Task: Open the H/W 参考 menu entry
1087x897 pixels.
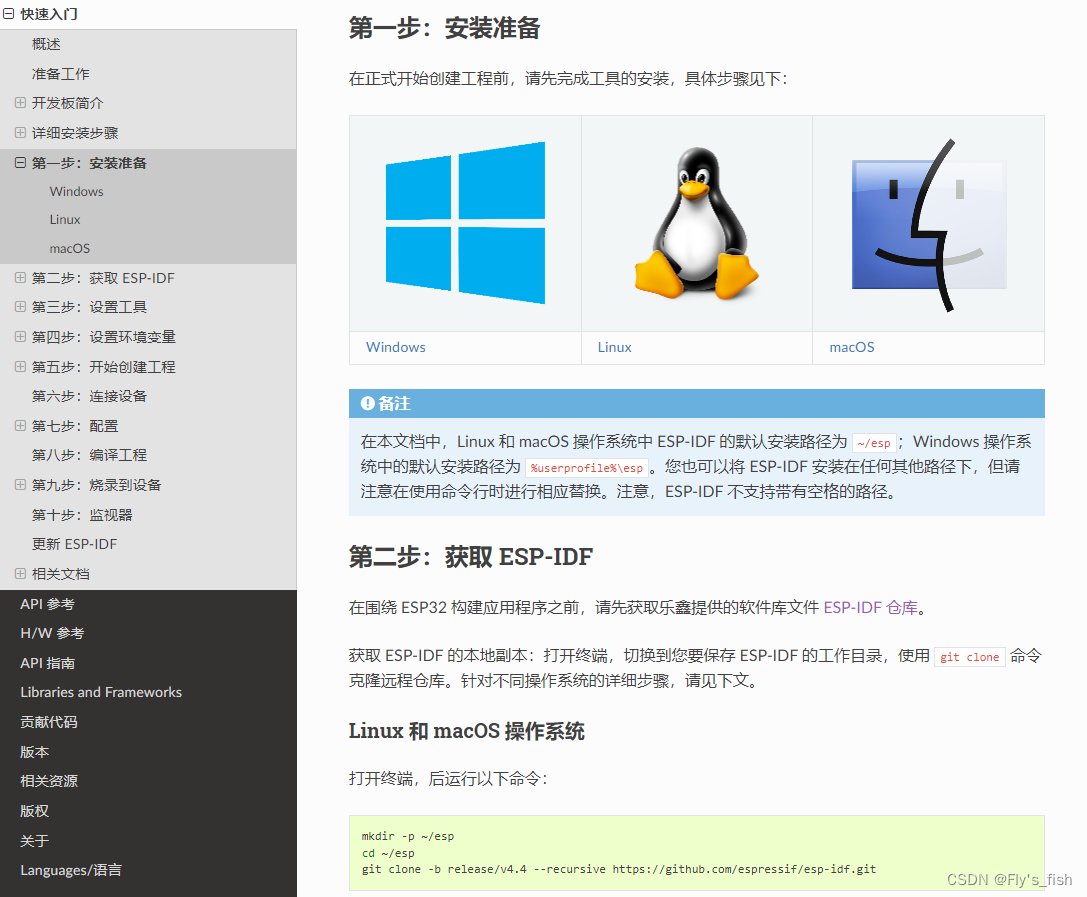Action: (x=52, y=634)
